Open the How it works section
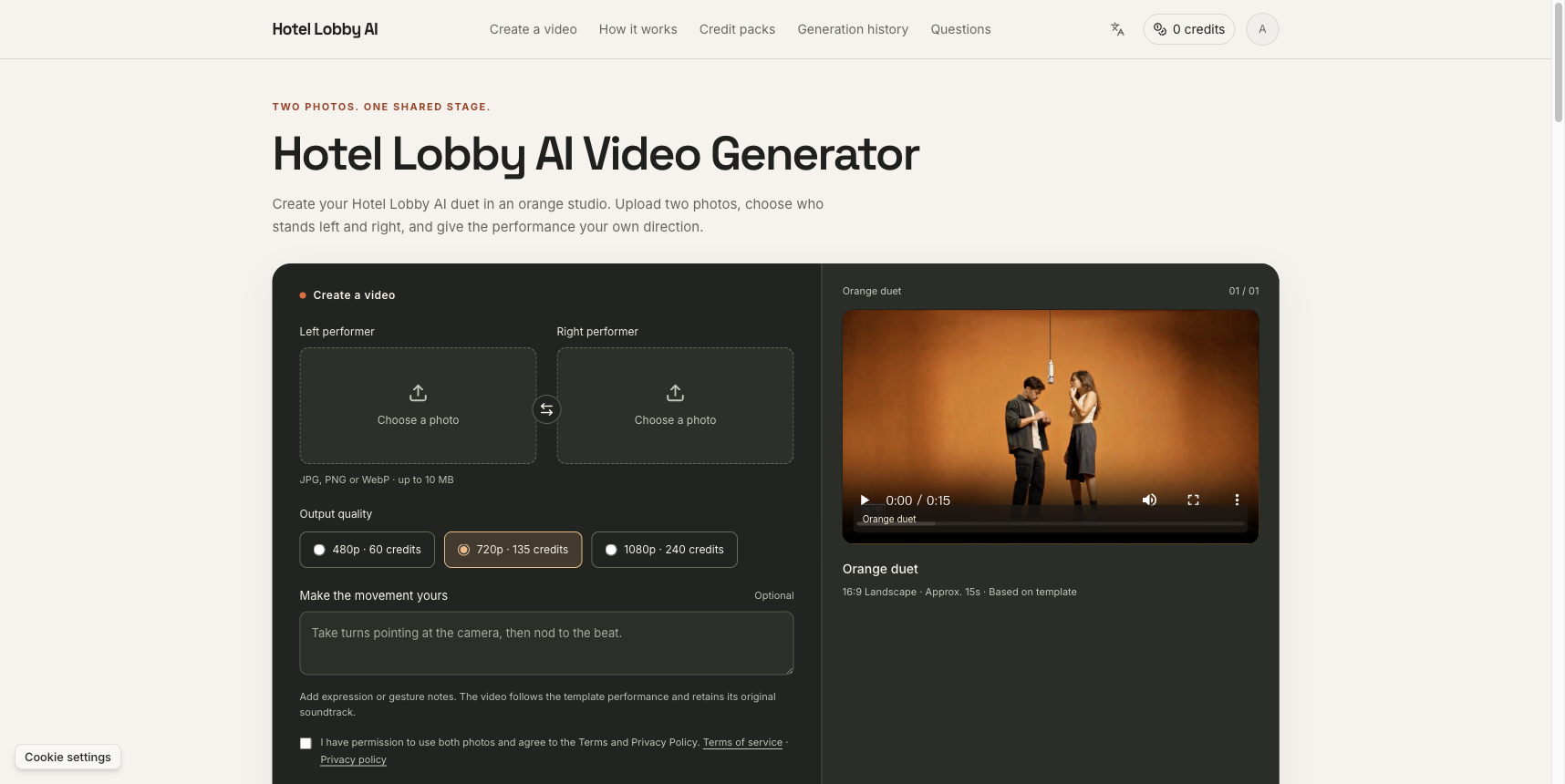Image resolution: width=1565 pixels, height=784 pixels. tap(637, 29)
